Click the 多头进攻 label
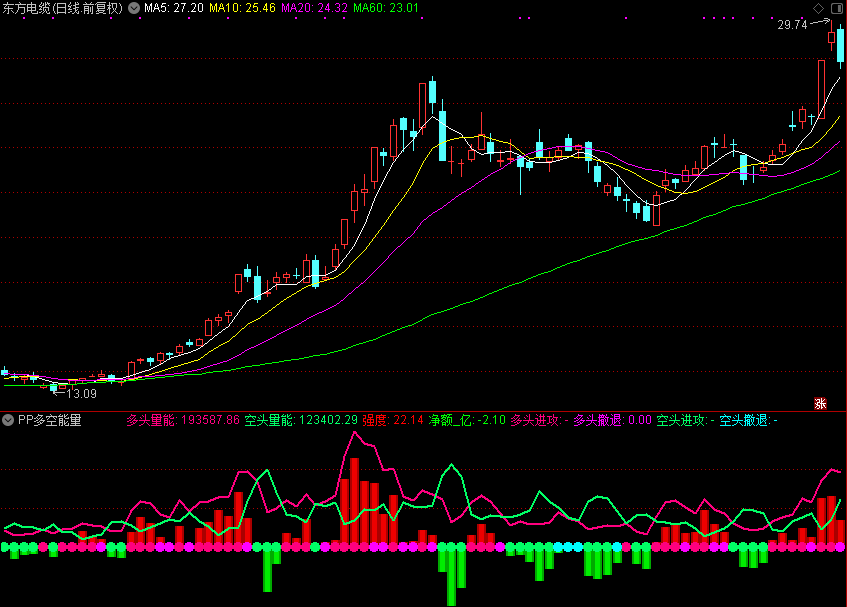Viewport: 847px width, 607px height. pos(539,420)
